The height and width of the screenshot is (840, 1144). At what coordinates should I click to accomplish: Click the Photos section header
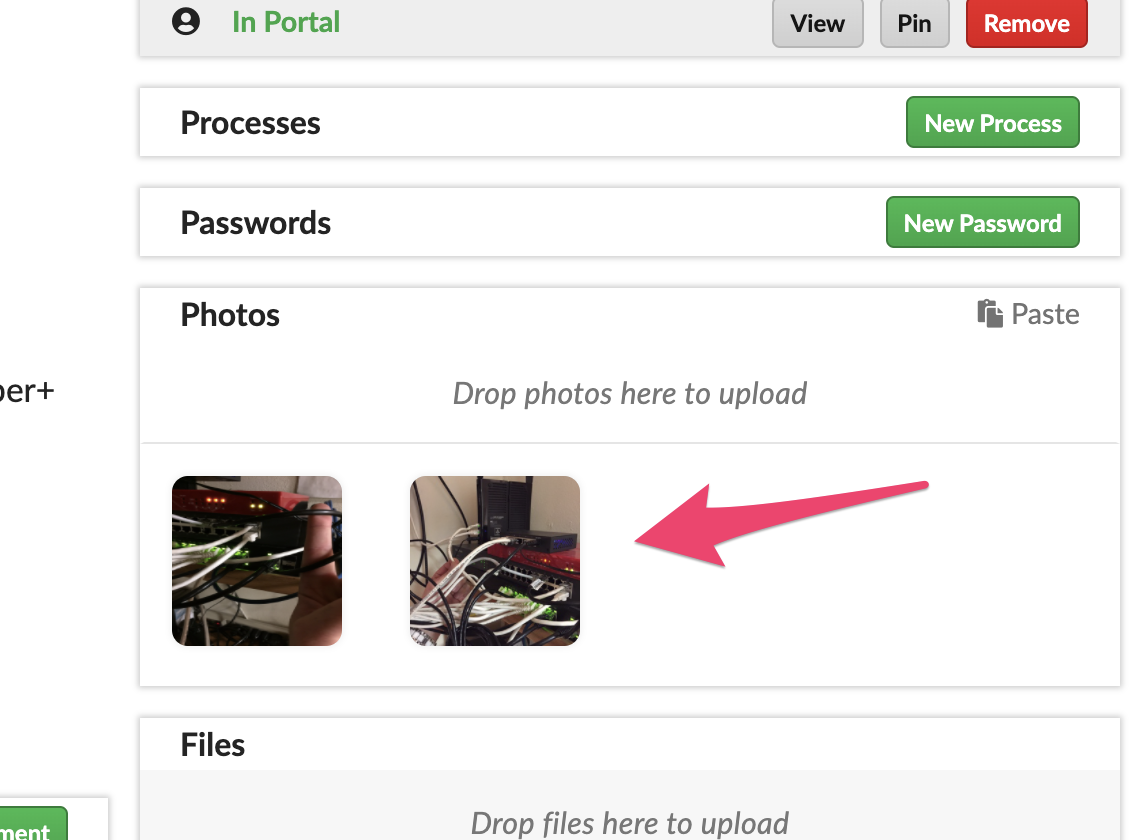click(x=229, y=314)
